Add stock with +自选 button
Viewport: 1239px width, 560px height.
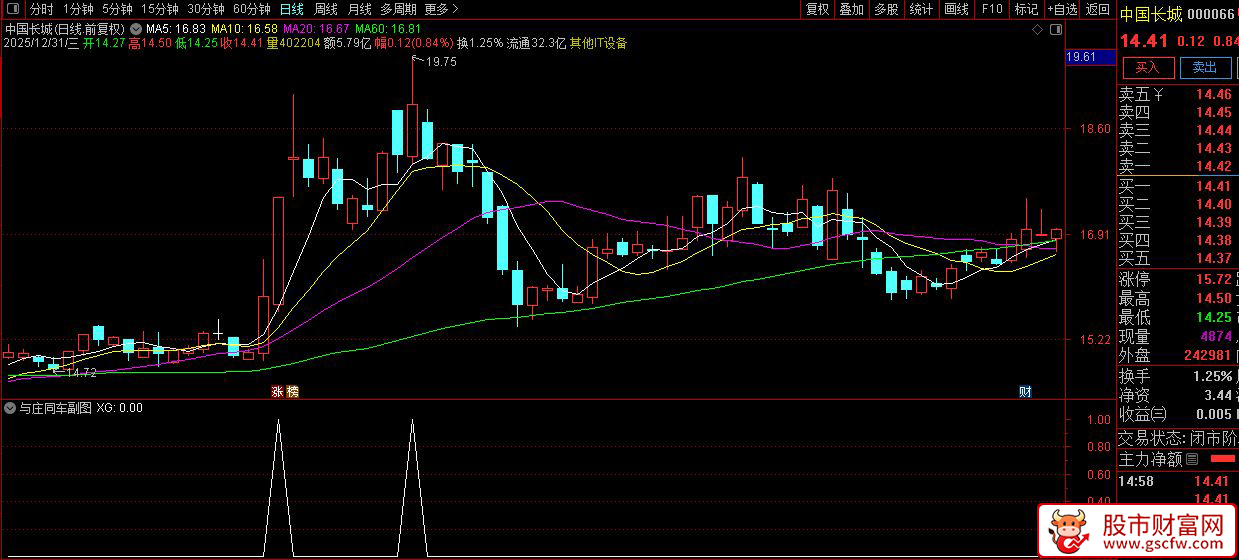tap(1062, 9)
